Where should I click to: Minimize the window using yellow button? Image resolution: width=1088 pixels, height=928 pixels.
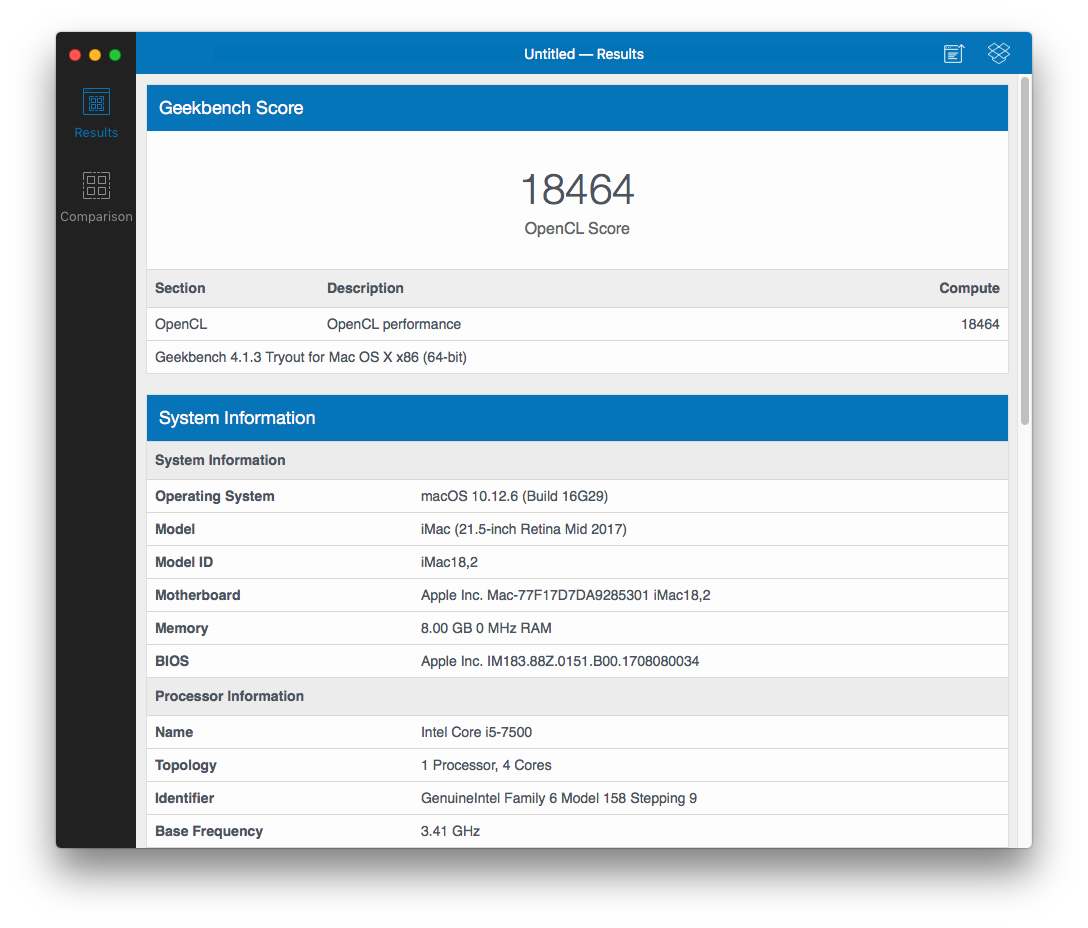[95, 55]
